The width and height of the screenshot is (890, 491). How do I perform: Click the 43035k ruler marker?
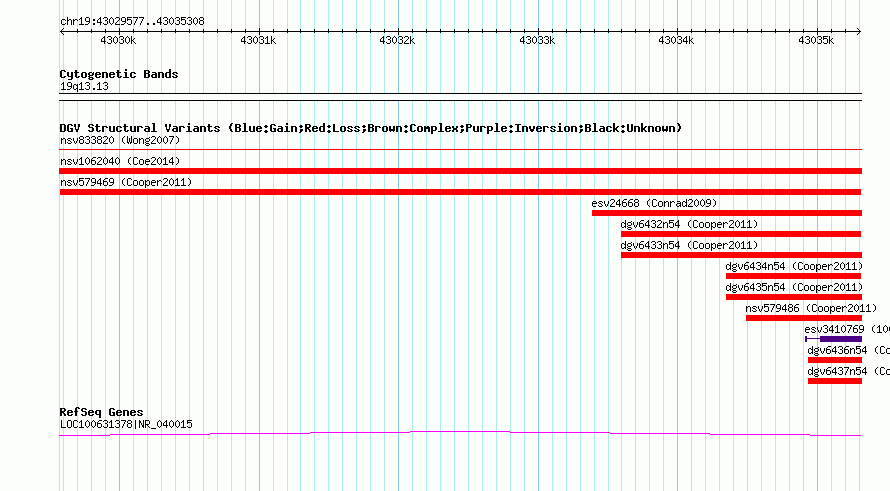click(816, 40)
